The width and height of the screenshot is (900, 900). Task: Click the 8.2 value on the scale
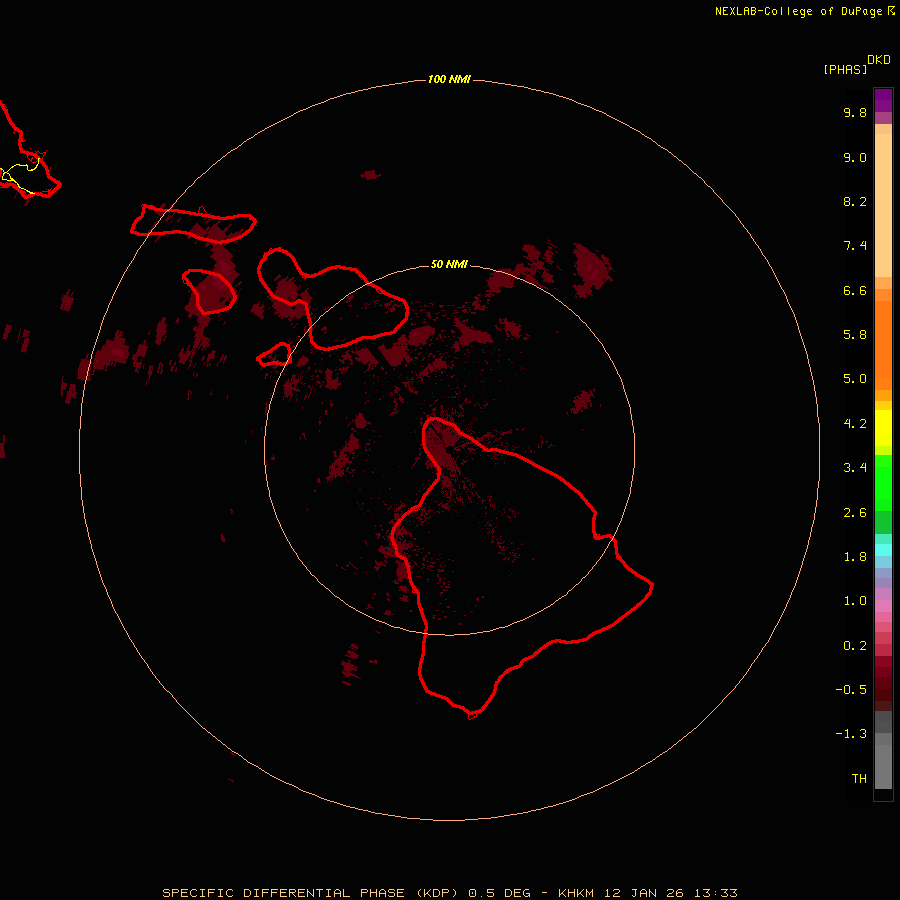click(x=855, y=201)
